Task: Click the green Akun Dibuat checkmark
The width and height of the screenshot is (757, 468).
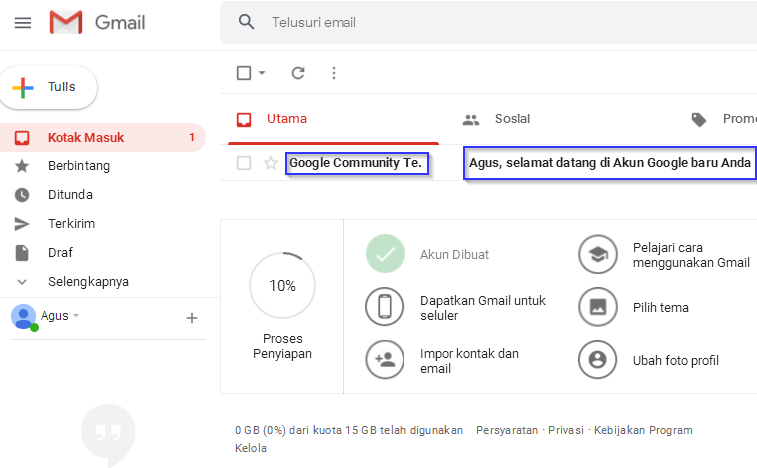Action: tap(385, 254)
